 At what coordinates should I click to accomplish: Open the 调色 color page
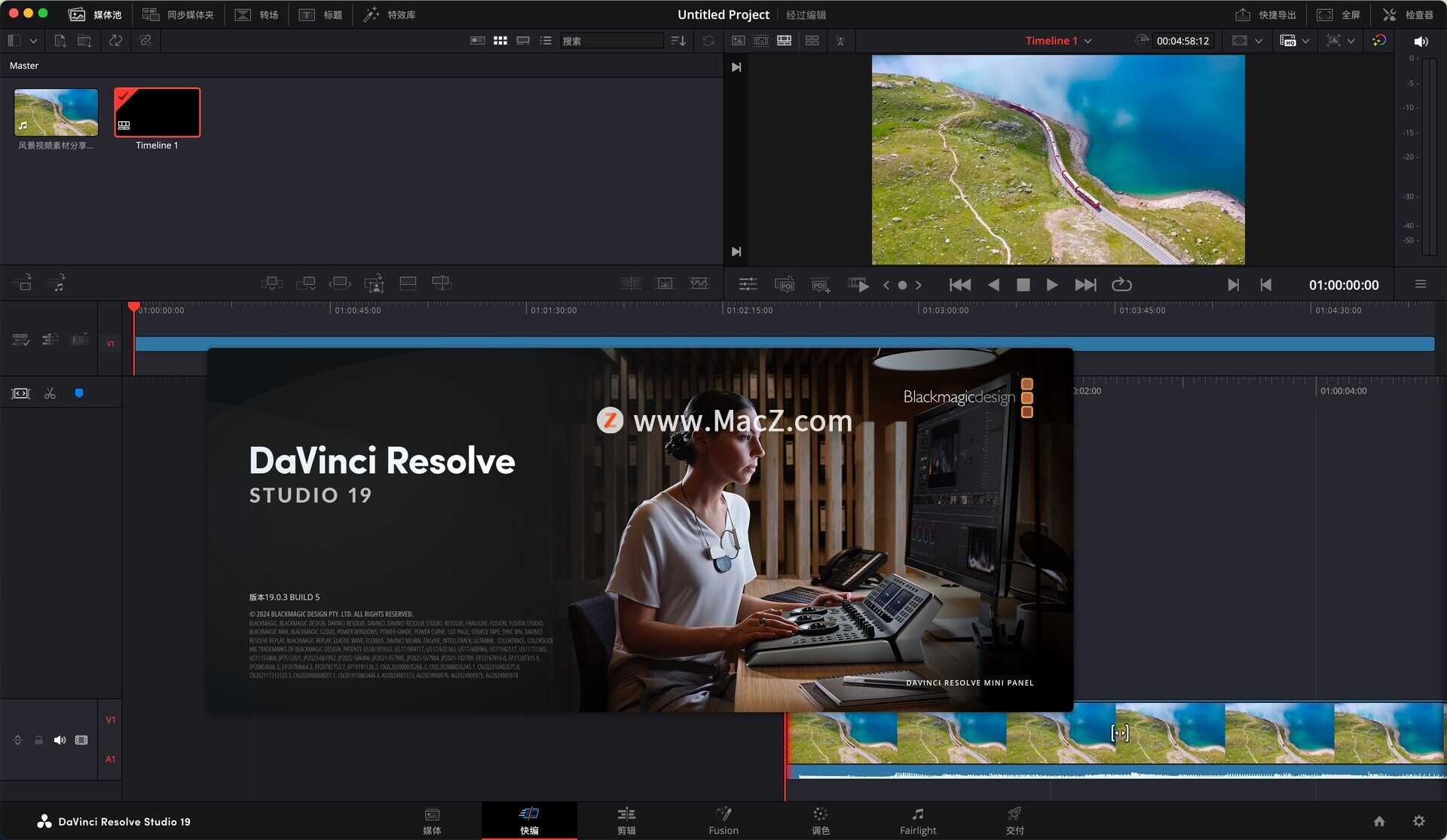click(x=820, y=820)
